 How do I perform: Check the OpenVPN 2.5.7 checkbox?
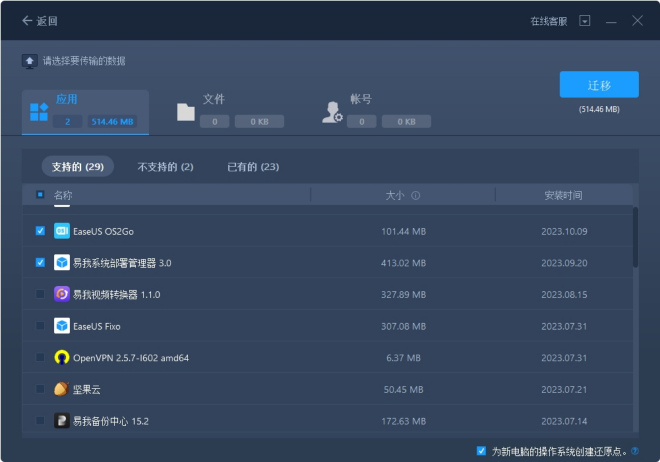(40, 357)
